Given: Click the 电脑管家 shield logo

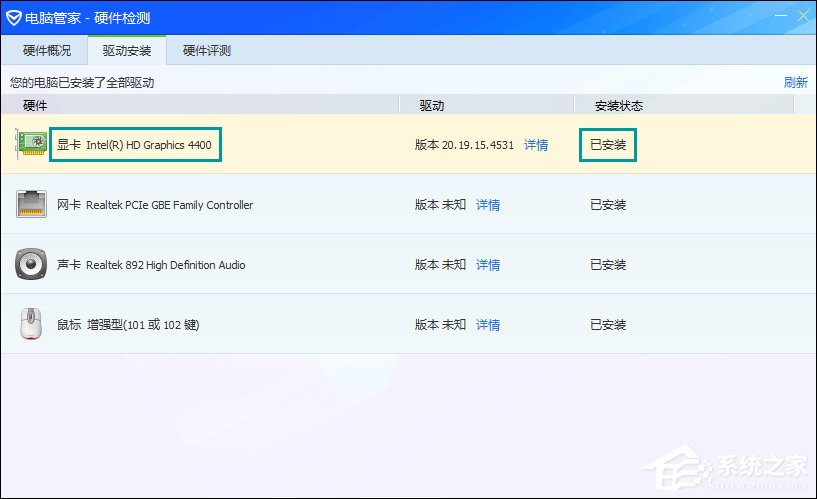Looking at the screenshot, I should (14, 18).
